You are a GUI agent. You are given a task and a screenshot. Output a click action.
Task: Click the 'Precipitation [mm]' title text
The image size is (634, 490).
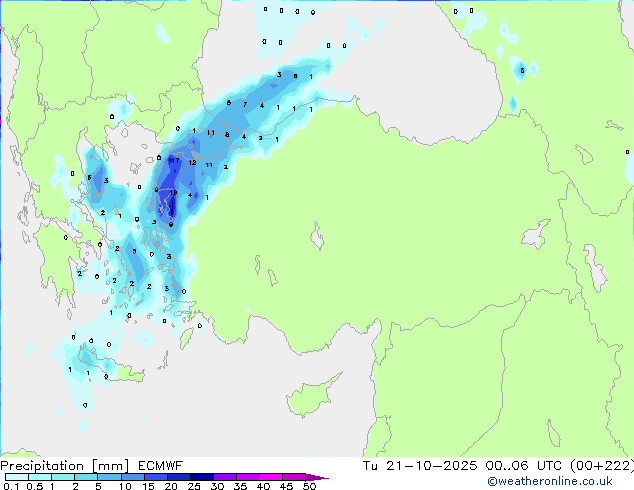point(65,466)
